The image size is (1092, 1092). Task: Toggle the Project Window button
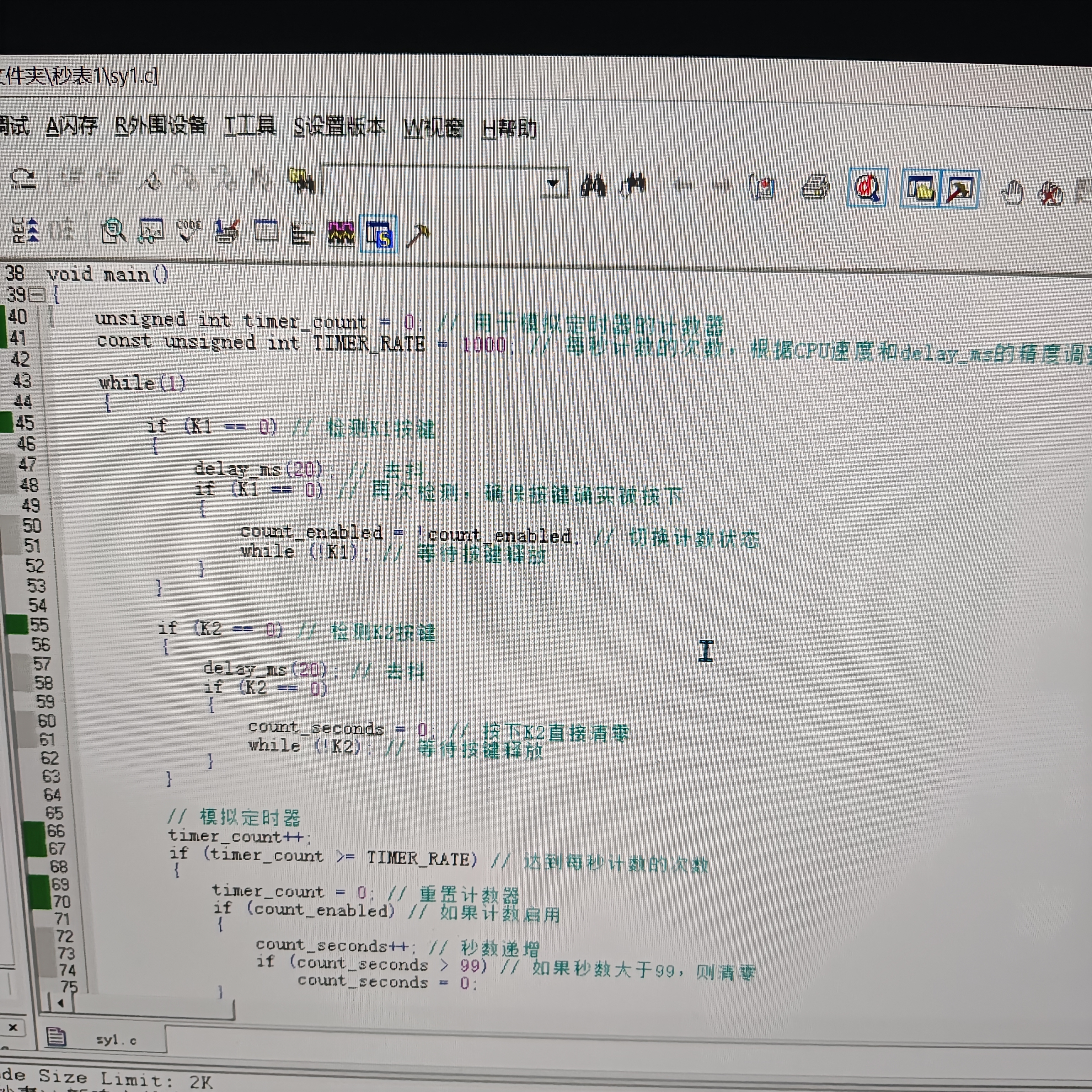coord(920,189)
